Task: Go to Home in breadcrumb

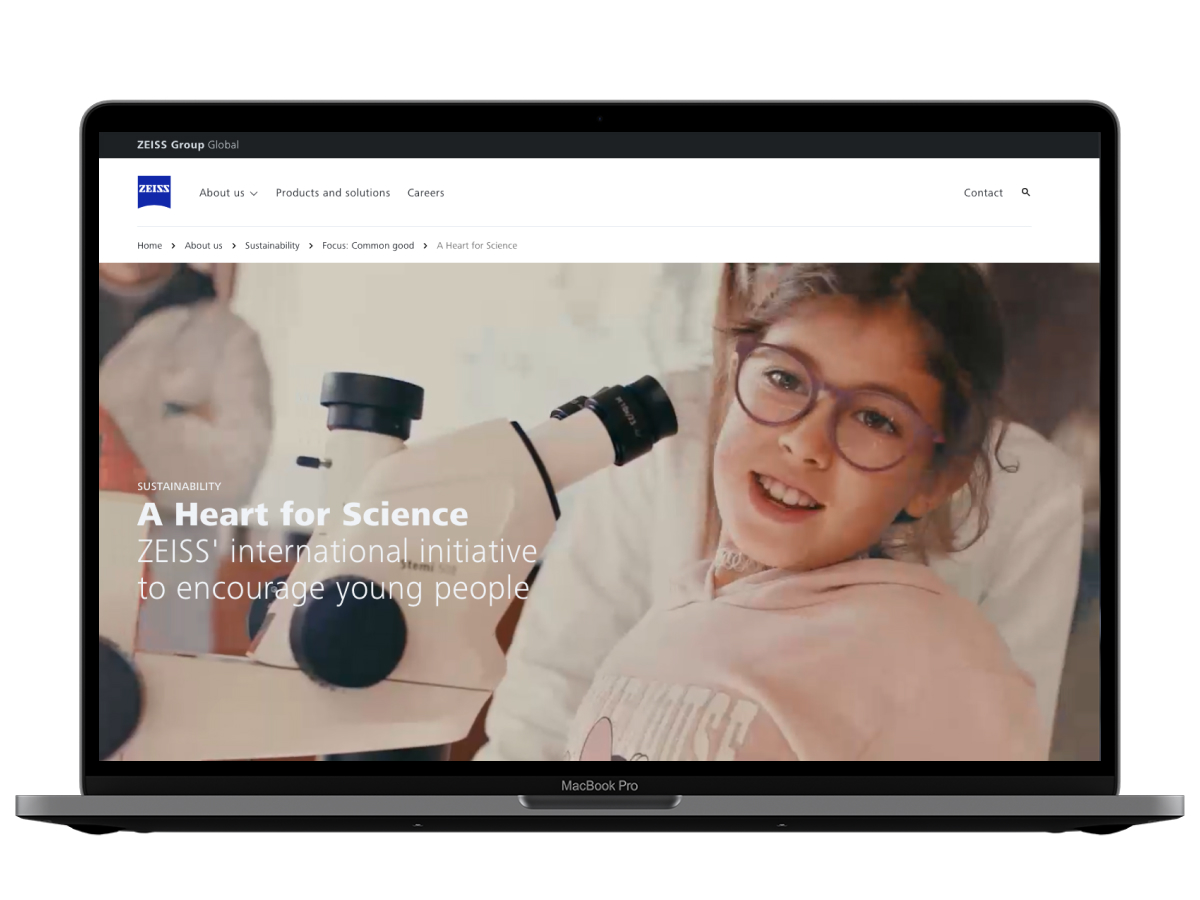Action: pos(149,245)
